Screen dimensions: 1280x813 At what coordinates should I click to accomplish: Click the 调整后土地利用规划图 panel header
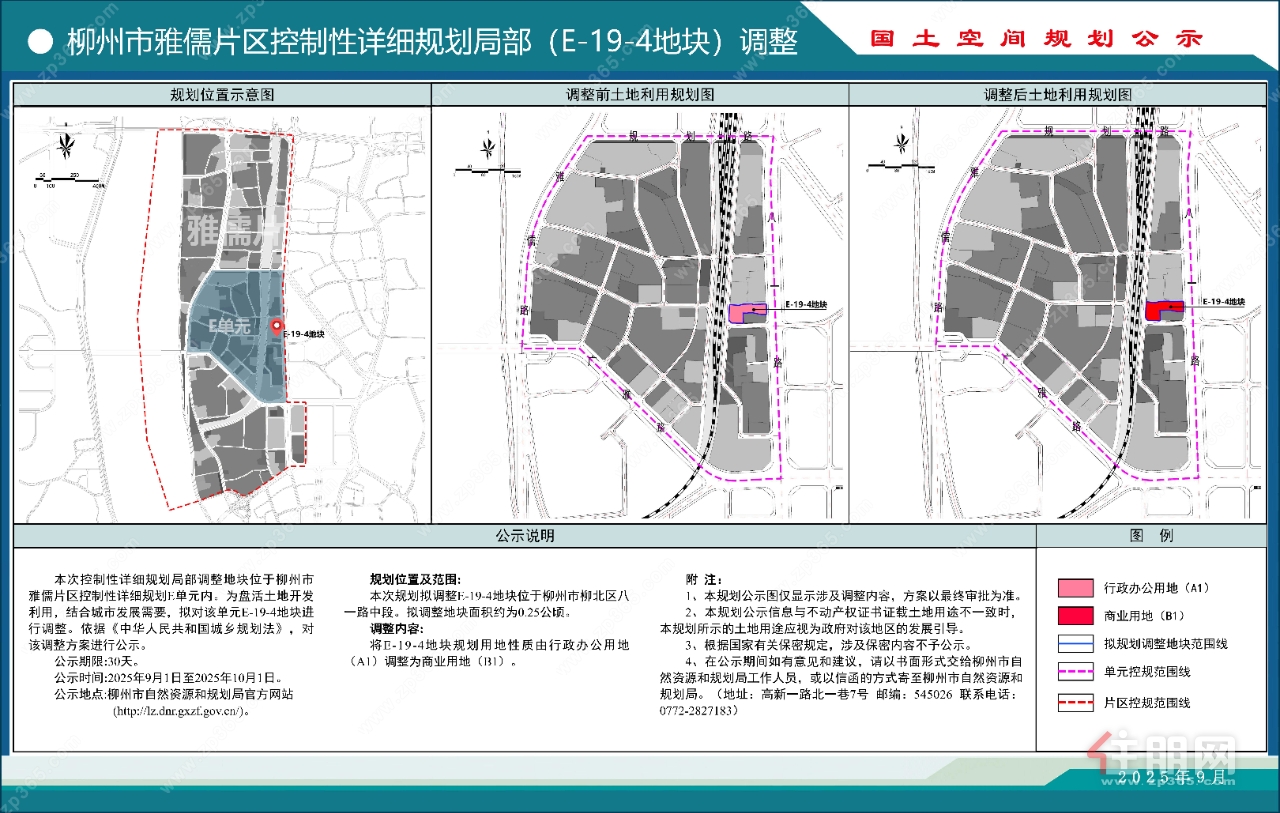click(1057, 95)
